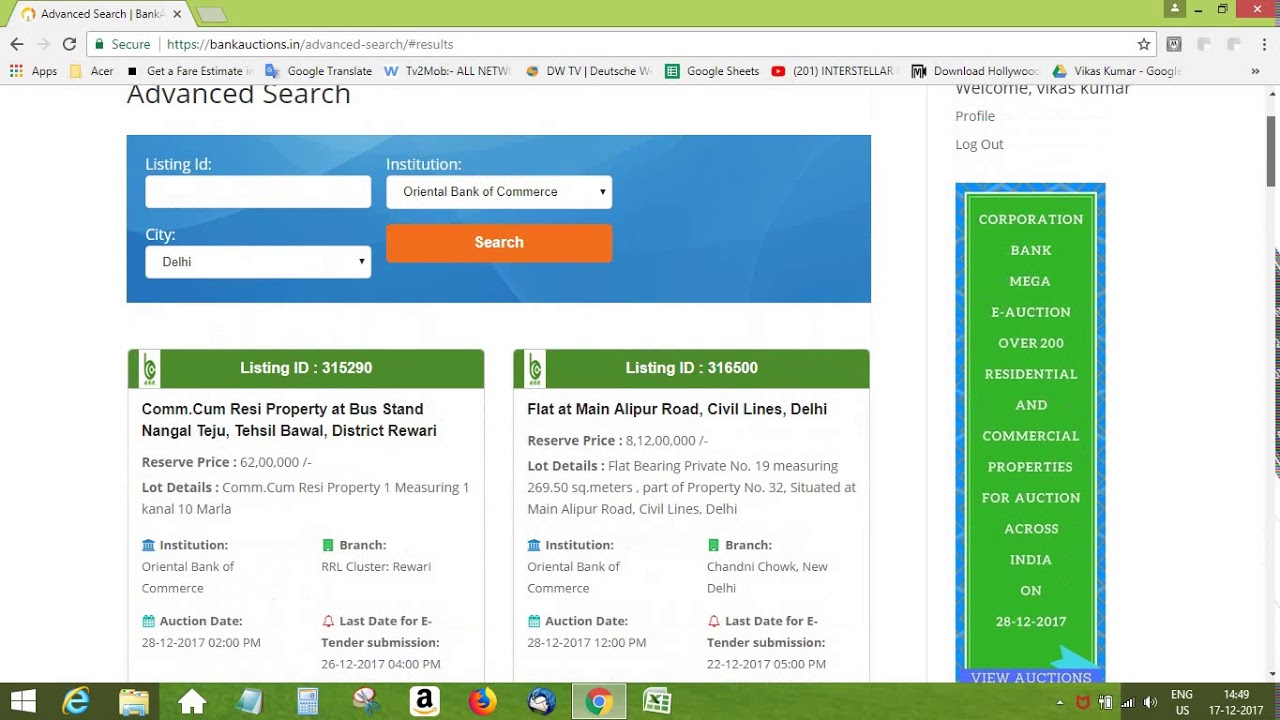
Task: Click Auction Date calendar icon in listing 315290
Action: coord(148,621)
